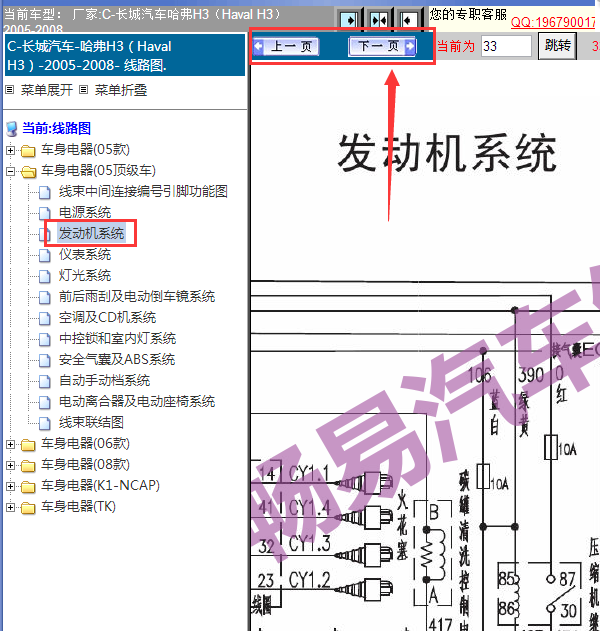Click the 车身电器(K1-NCAP) folder icon
The width and height of the screenshot is (600, 631).
click(28, 487)
